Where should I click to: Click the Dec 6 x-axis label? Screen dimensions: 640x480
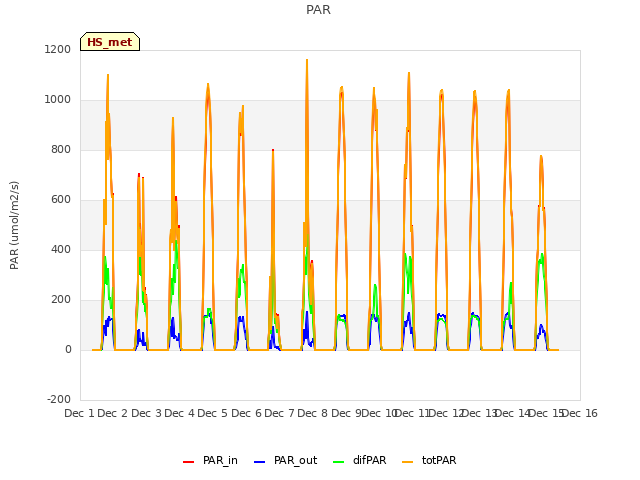point(246,413)
